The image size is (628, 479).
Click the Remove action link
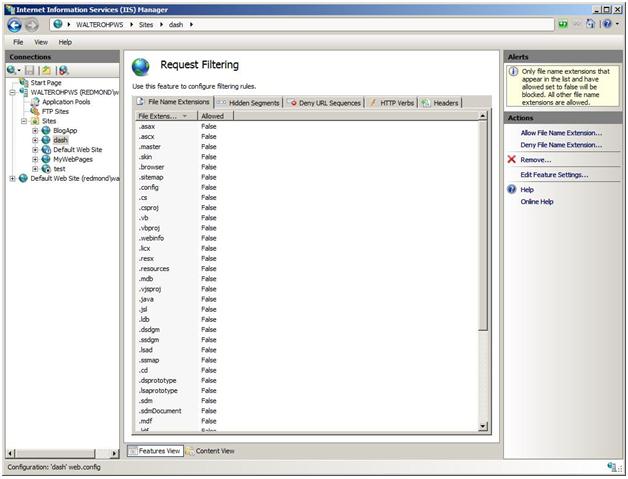tap(535, 160)
